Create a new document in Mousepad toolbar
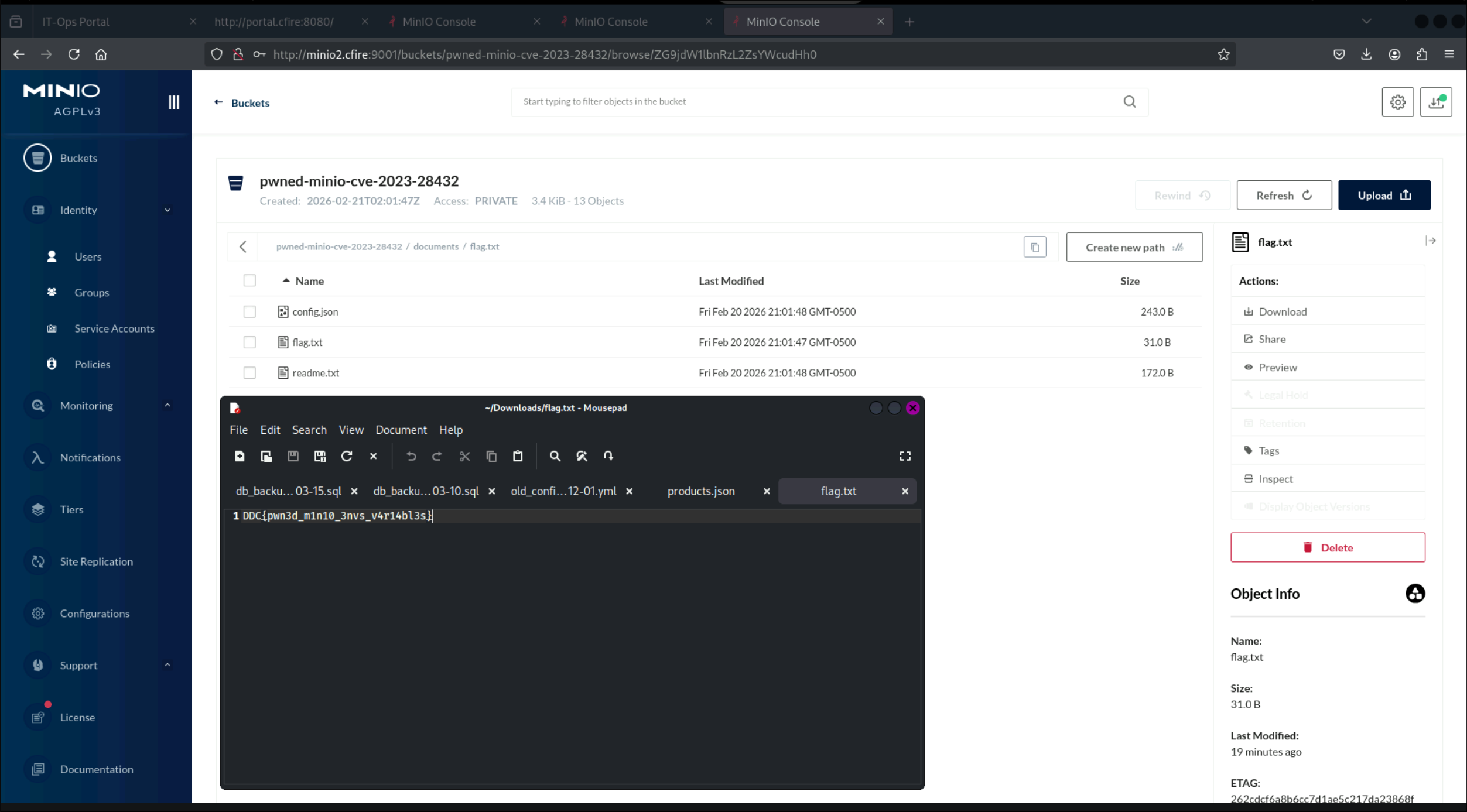Viewport: 1467px width, 812px height. [x=240, y=456]
